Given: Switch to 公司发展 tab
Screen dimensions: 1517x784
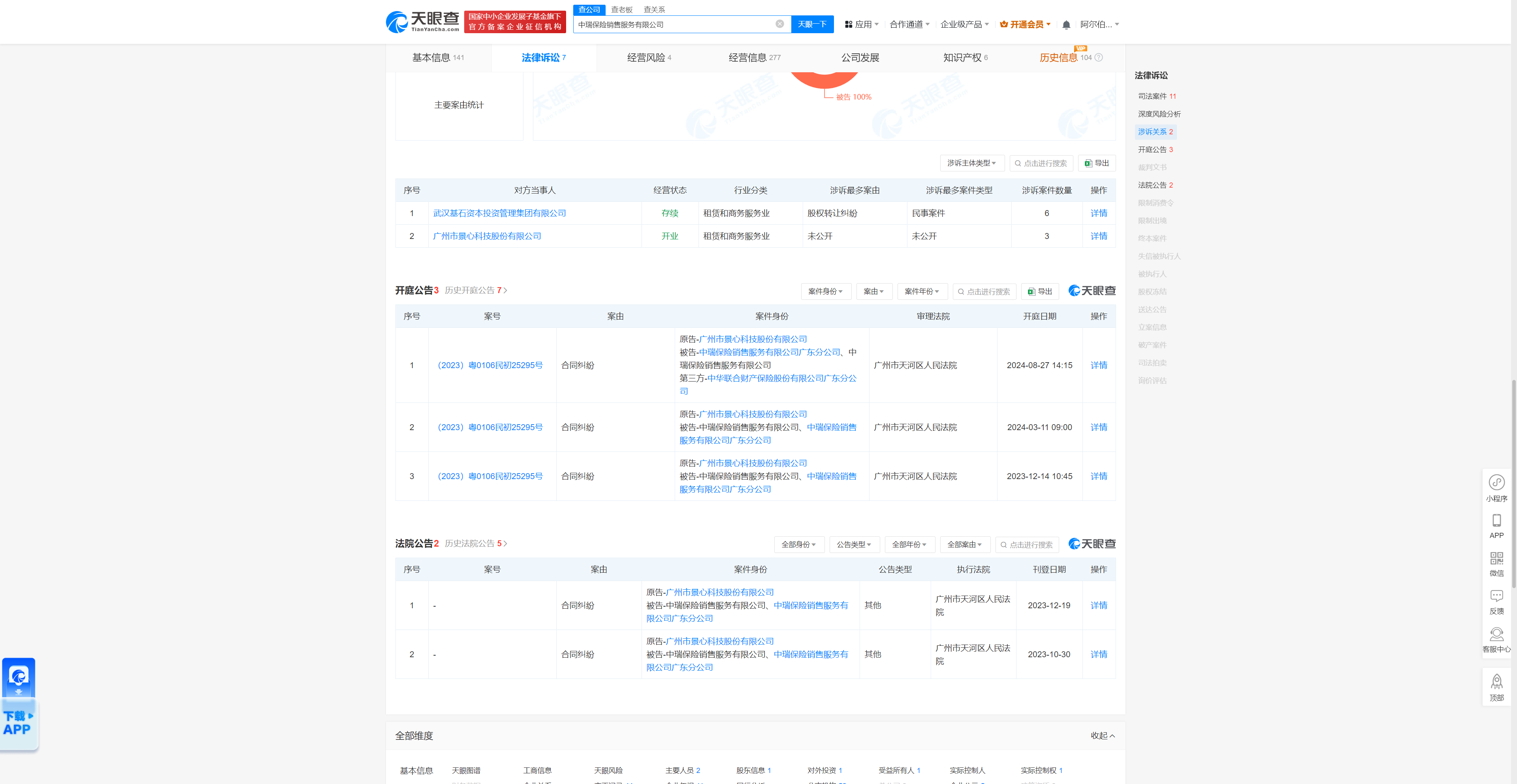Looking at the screenshot, I should coord(860,58).
